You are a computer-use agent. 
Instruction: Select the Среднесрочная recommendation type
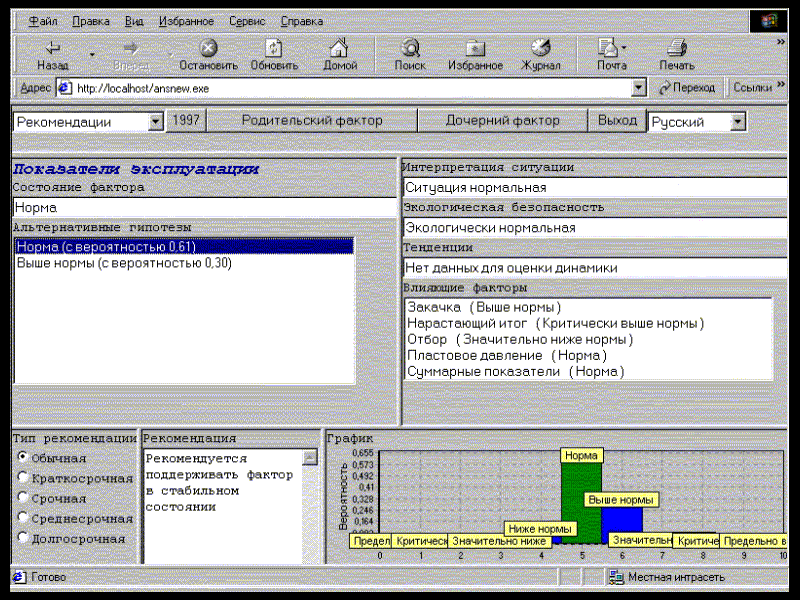tap(22, 517)
